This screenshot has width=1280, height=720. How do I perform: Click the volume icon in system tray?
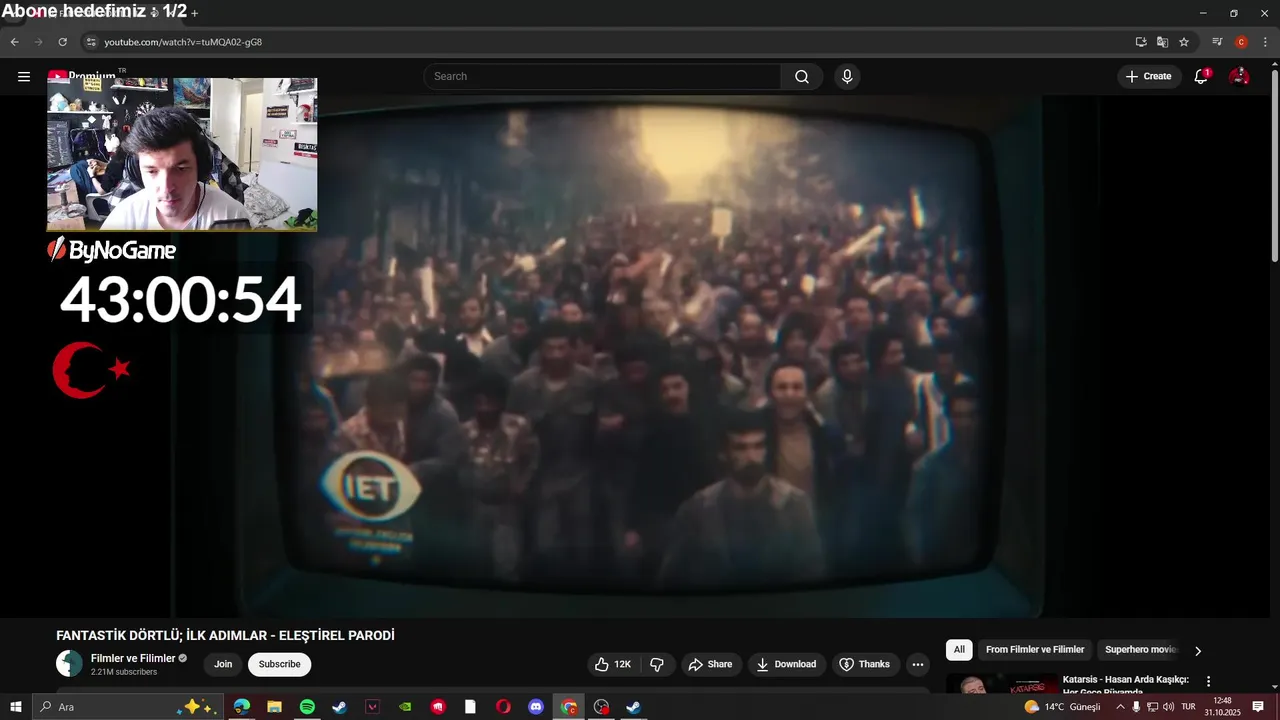tap(1168, 707)
